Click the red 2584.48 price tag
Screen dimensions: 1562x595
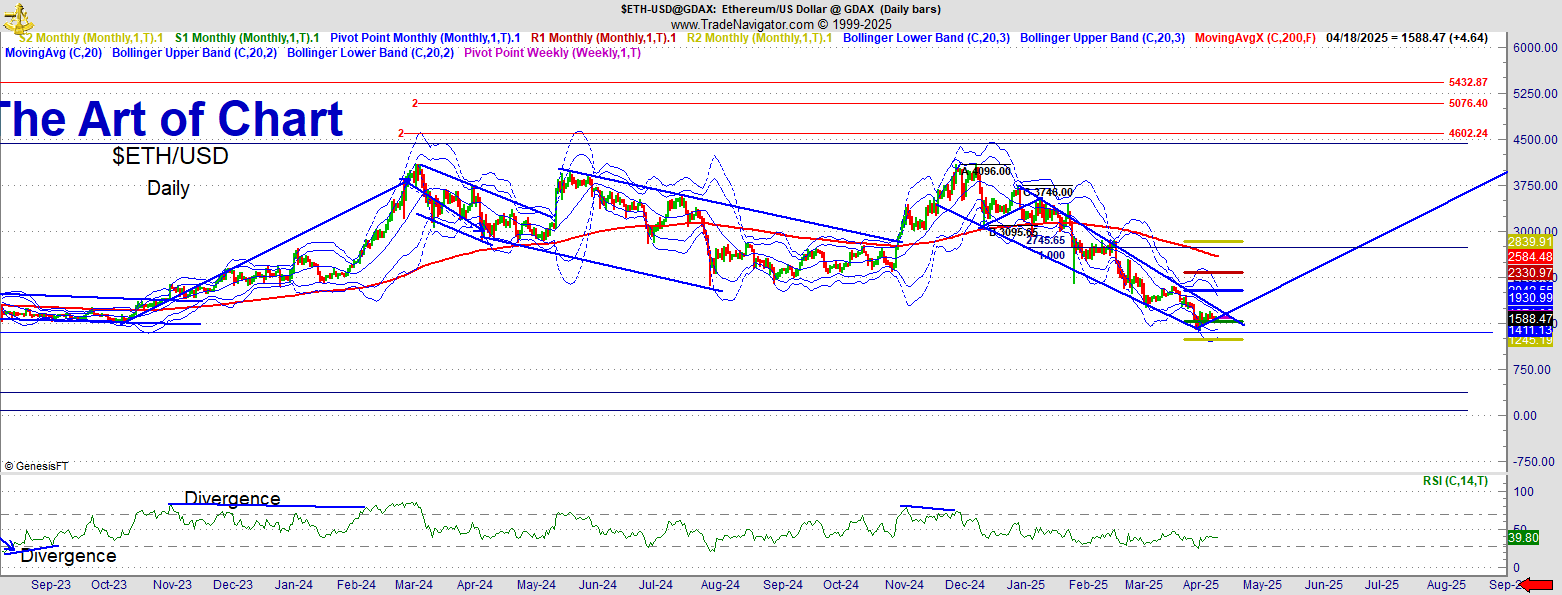(1531, 257)
